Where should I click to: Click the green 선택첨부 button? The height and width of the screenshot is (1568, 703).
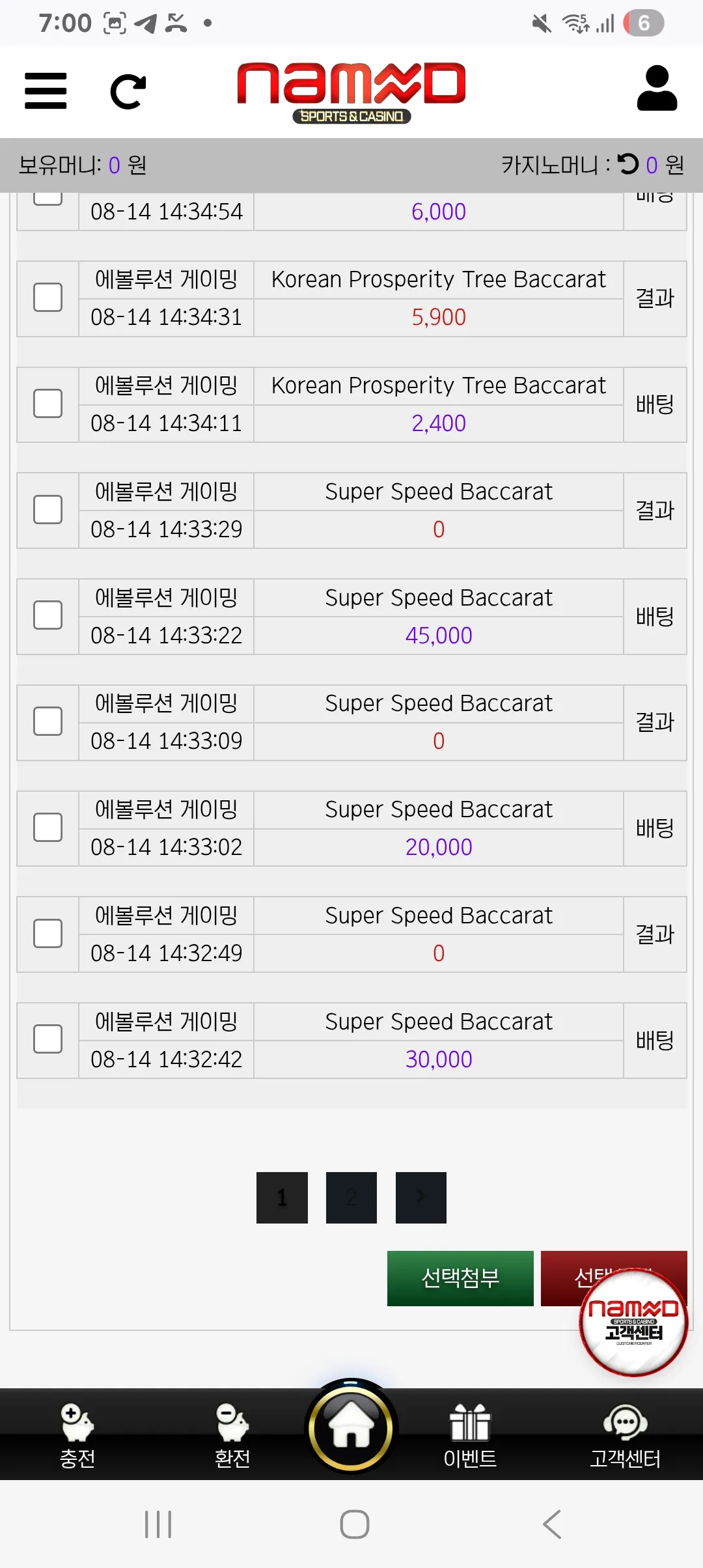coord(460,1278)
